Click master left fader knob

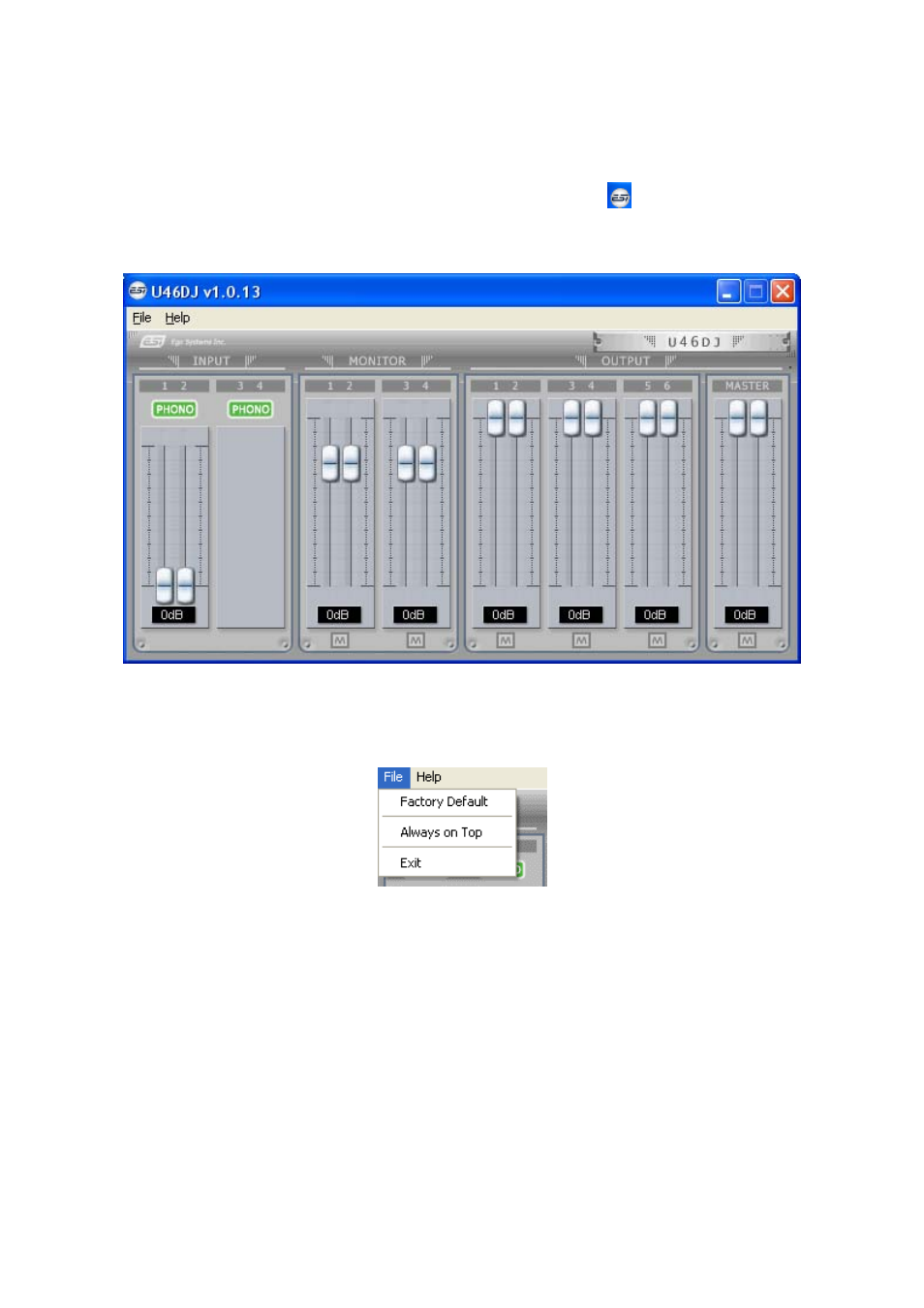click(x=737, y=418)
